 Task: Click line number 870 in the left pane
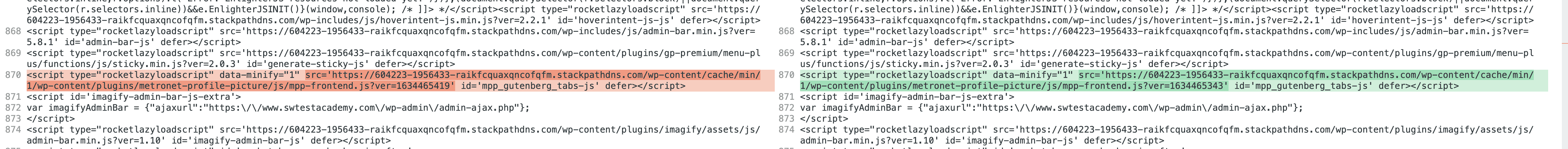12,75
